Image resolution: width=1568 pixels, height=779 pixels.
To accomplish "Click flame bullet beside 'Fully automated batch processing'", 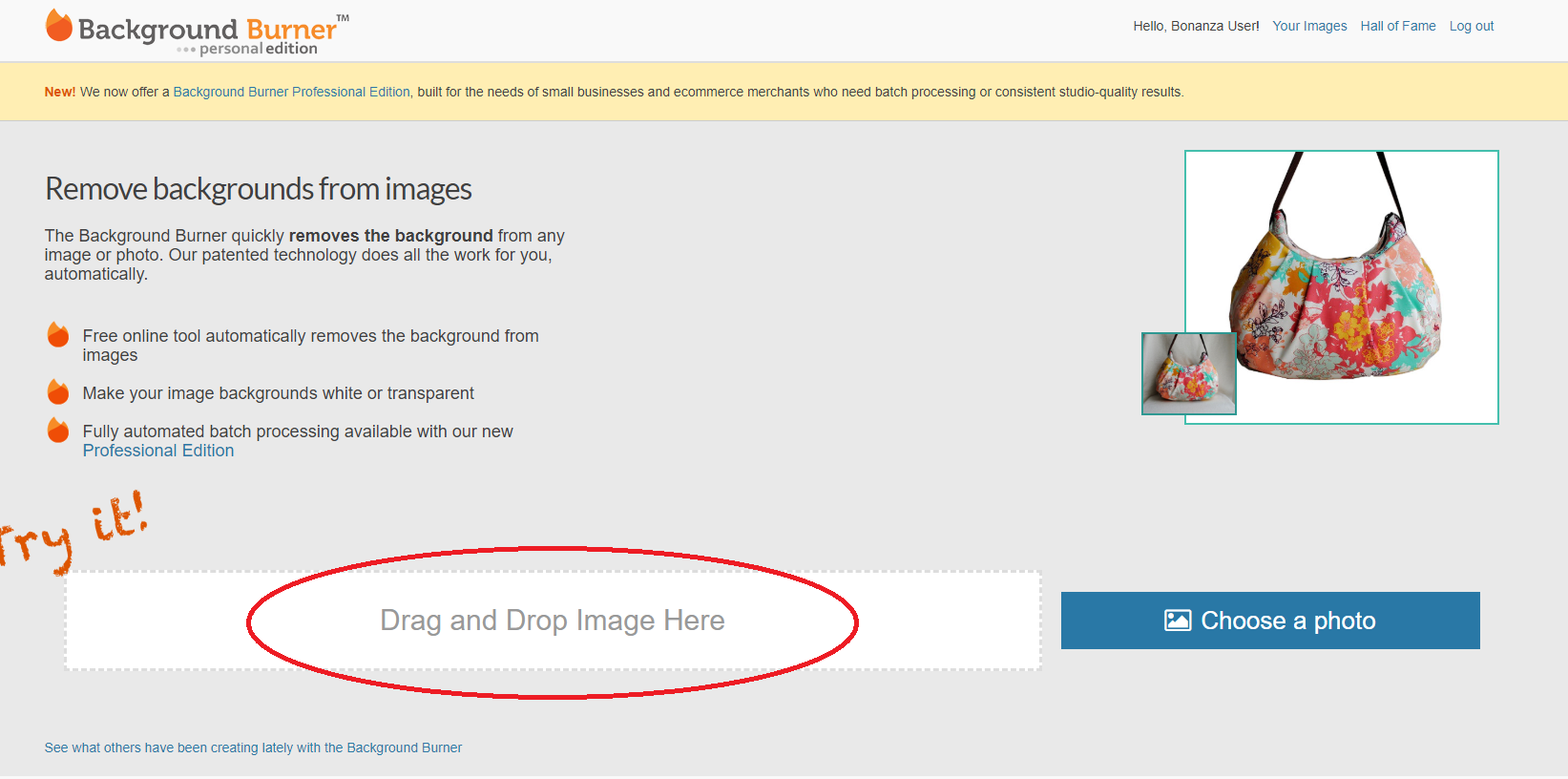I will click(x=58, y=431).
